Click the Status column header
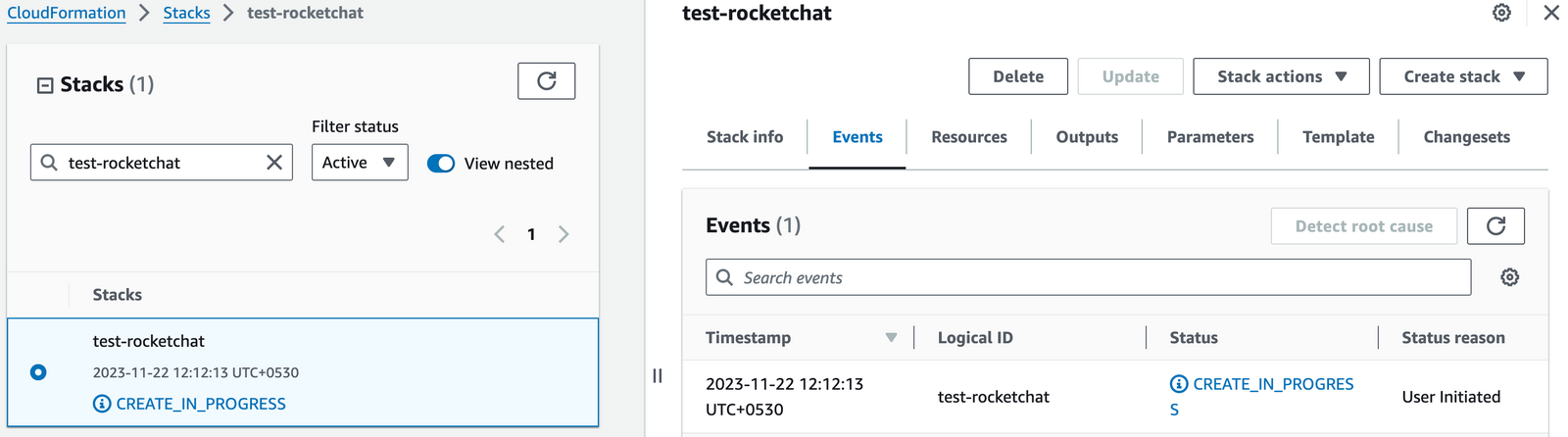Image resolution: width=1568 pixels, height=437 pixels. (1194, 338)
